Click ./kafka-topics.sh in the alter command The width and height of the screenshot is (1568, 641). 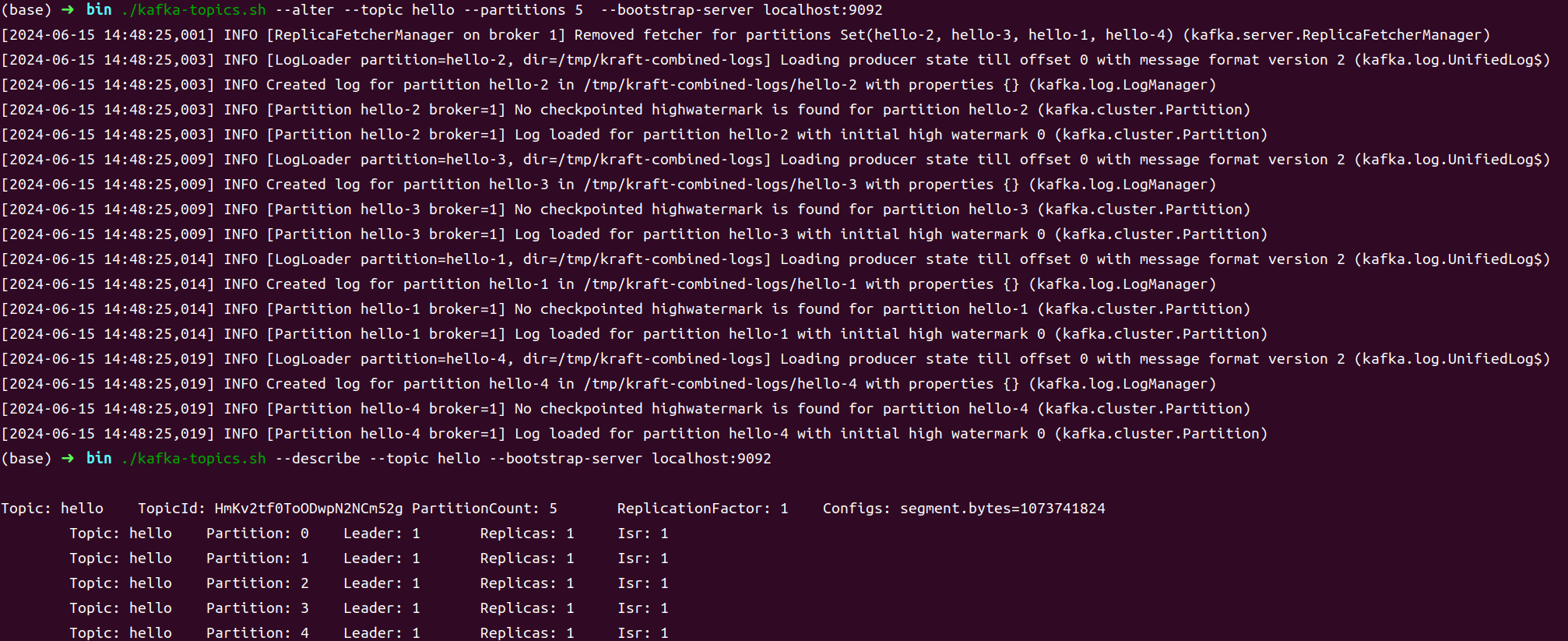click(193, 10)
